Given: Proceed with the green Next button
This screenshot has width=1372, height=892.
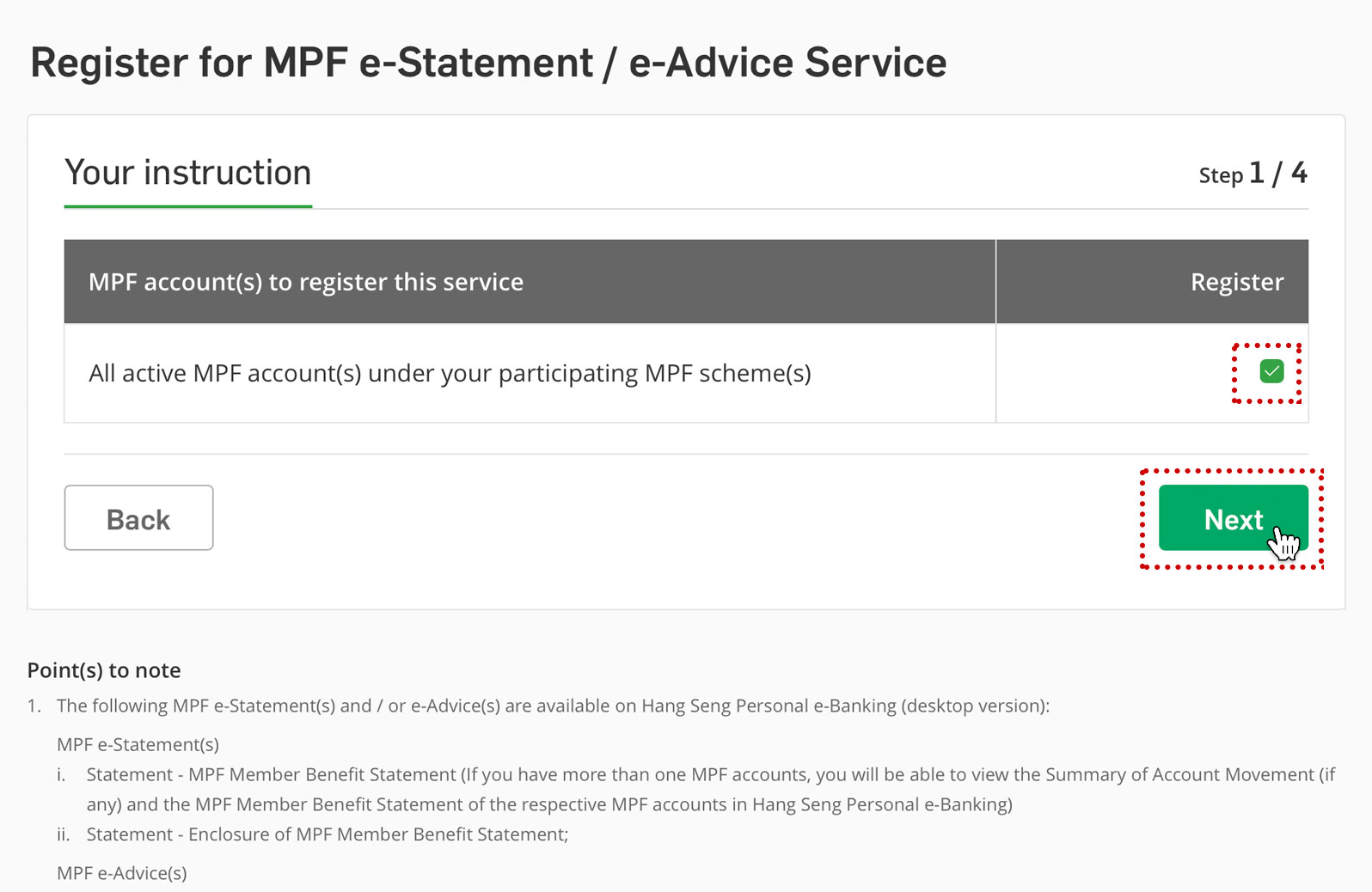Looking at the screenshot, I should pyautogui.click(x=1233, y=518).
